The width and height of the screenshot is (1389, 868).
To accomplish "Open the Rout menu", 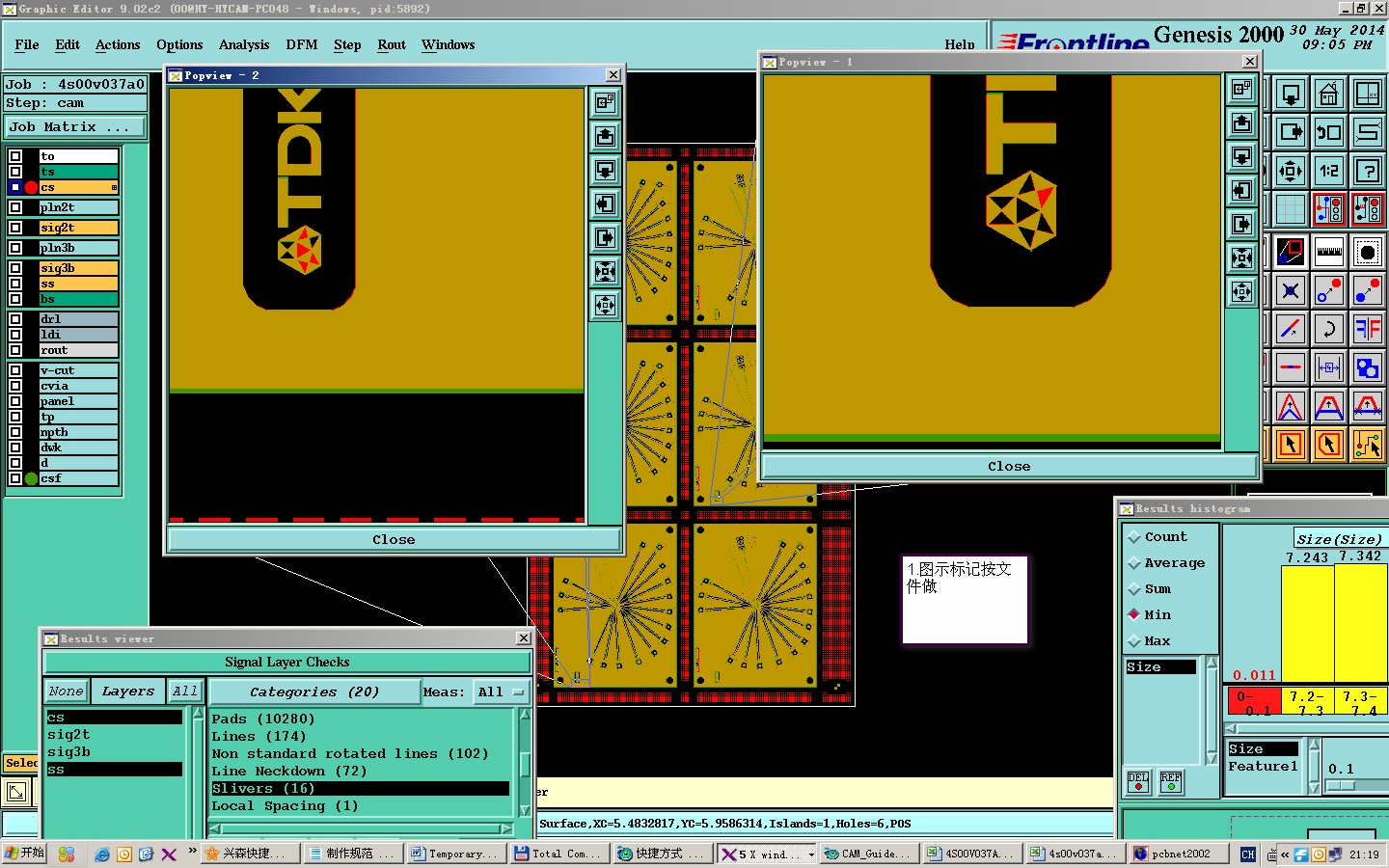I will click(392, 44).
